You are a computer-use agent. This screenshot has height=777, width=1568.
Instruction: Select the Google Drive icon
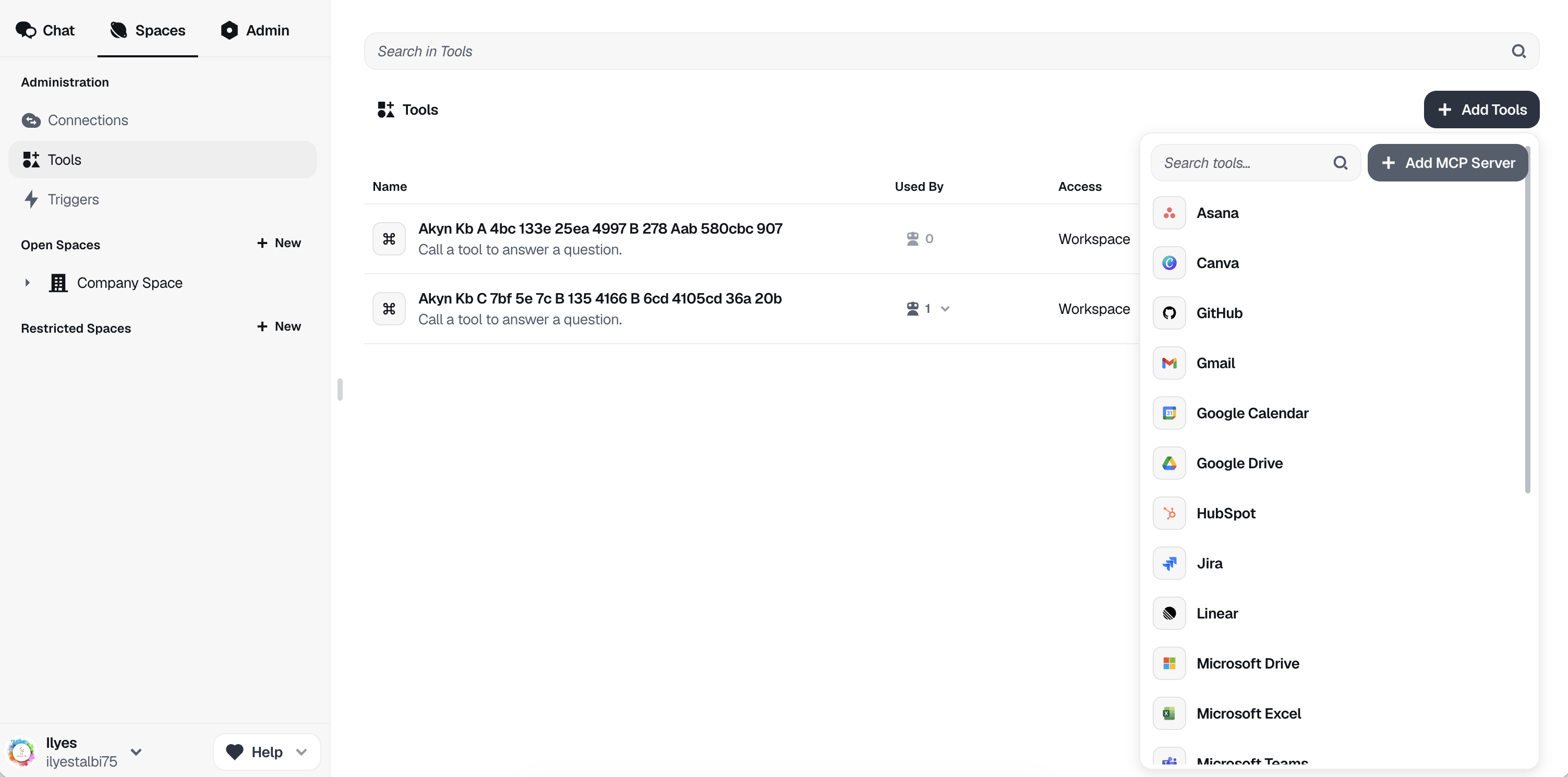[x=1168, y=463]
